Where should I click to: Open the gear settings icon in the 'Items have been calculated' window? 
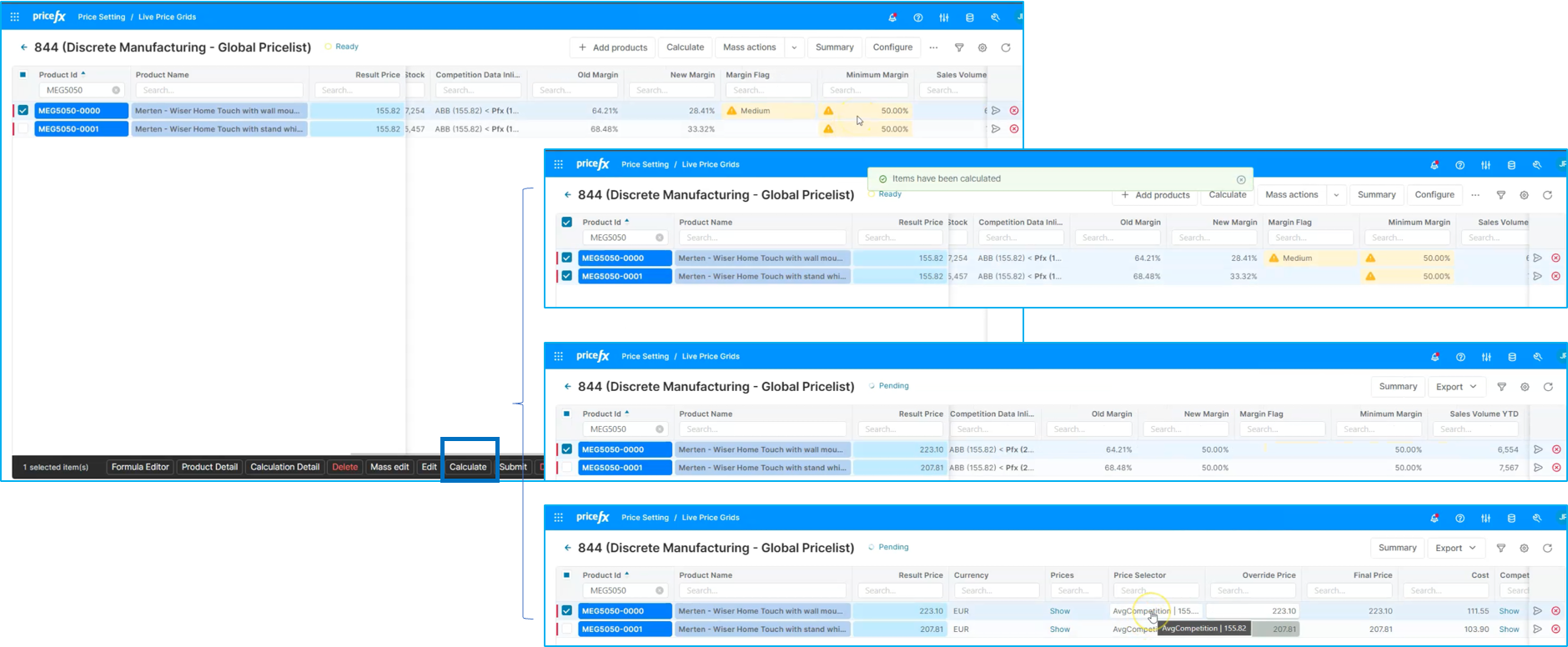pyautogui.click(x=1525, y=195)
